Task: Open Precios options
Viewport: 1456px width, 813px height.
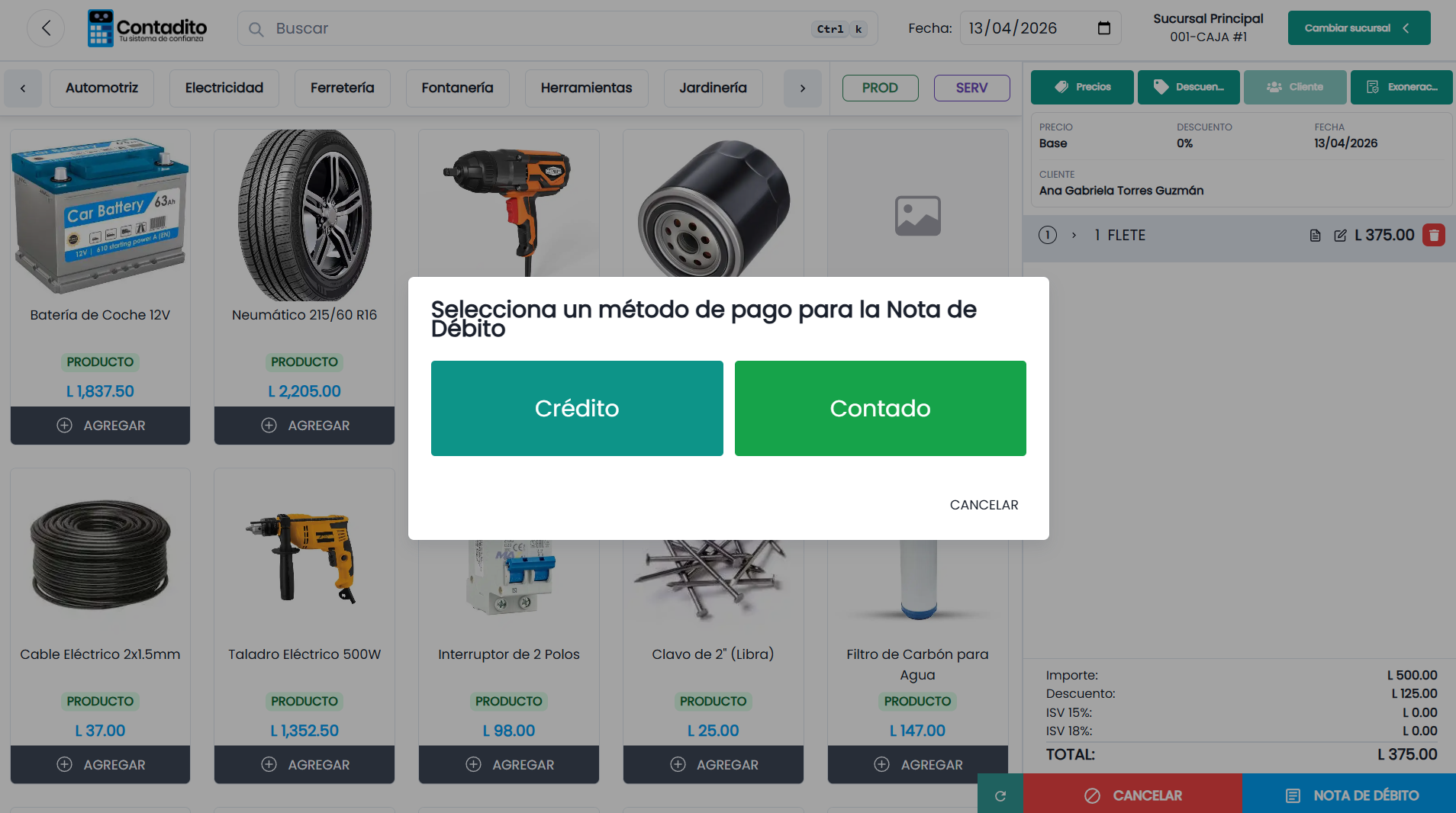Action: click(1082, 87)
